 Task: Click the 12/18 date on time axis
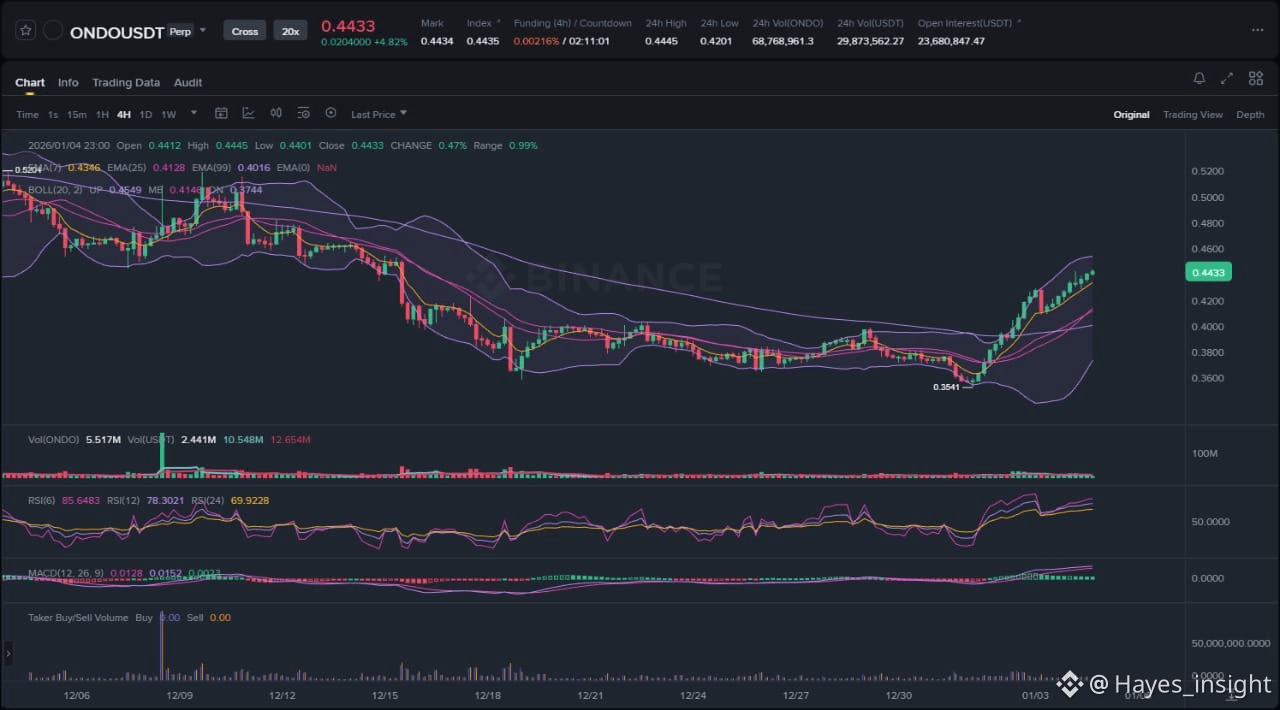(x=487, y=695)
